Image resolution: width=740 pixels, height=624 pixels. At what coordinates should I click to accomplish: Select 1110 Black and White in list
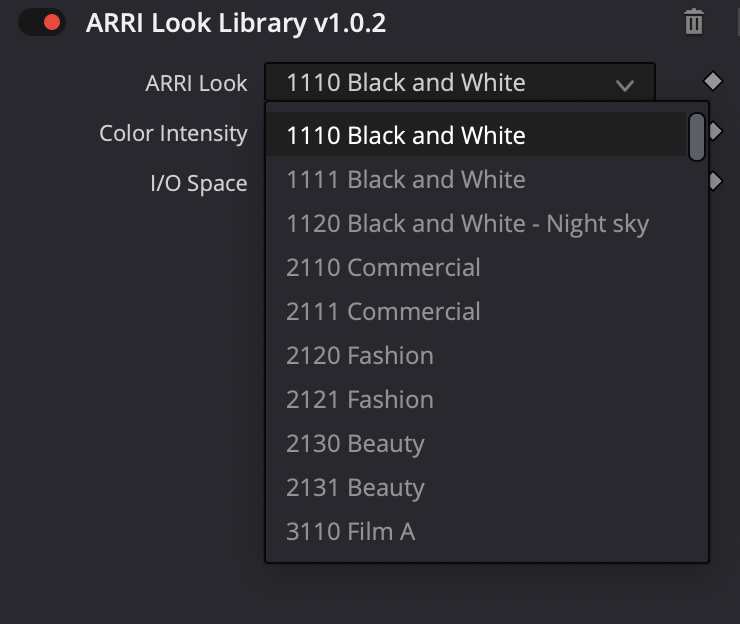(x=476, y=135)
